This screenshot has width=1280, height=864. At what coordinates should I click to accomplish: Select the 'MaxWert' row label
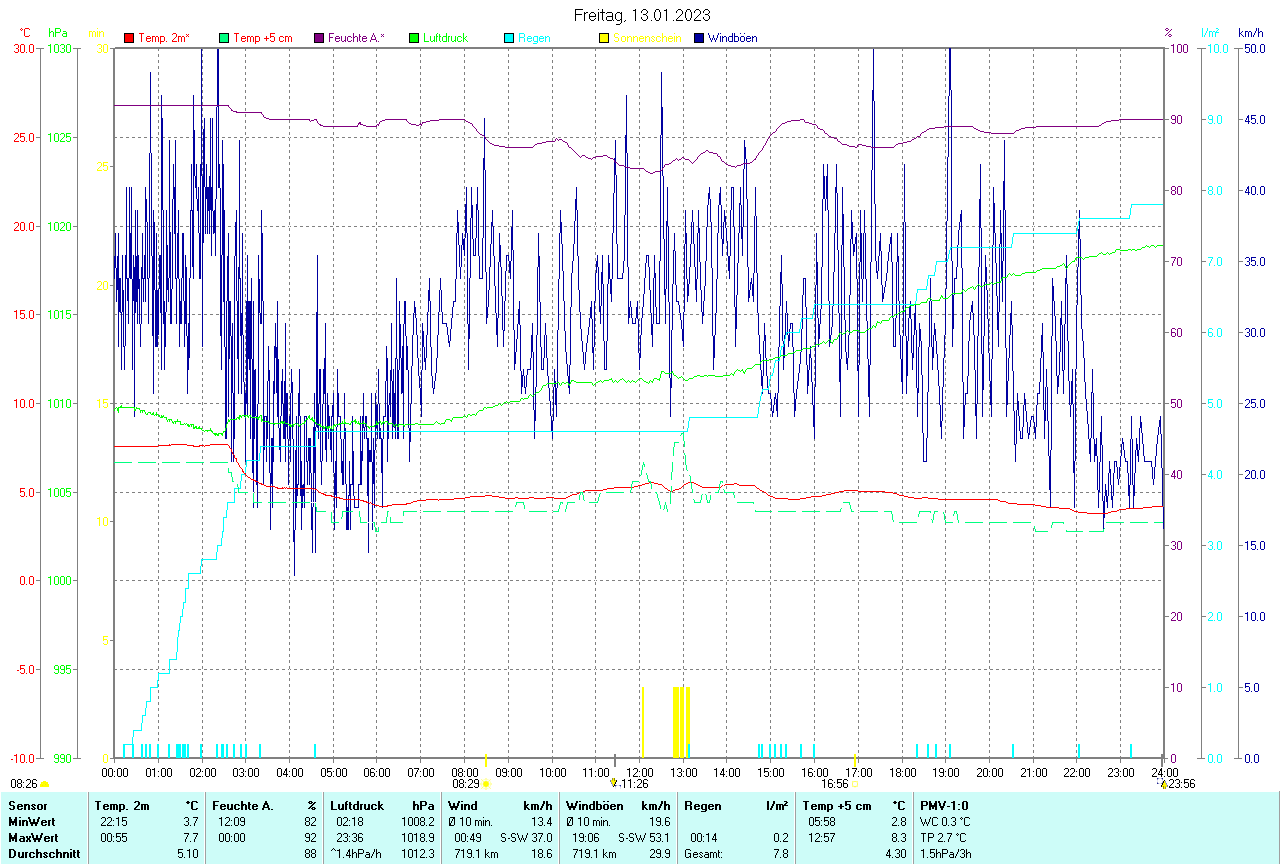(34, 838)
